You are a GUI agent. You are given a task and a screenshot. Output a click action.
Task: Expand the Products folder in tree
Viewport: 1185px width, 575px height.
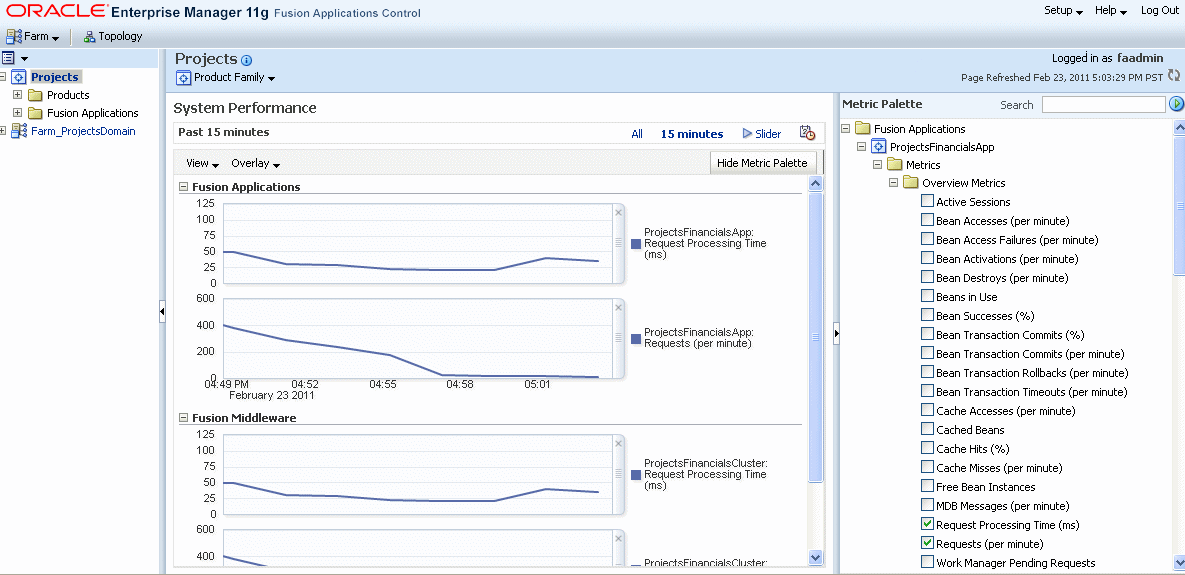pos(17,94)
